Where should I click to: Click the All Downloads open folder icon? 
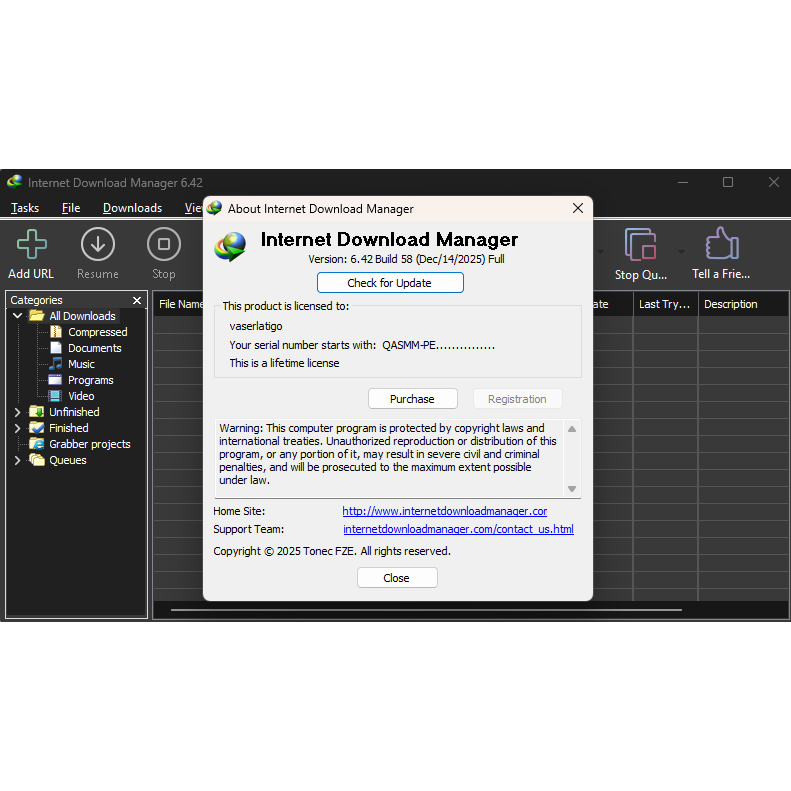(x=36, y=316)
